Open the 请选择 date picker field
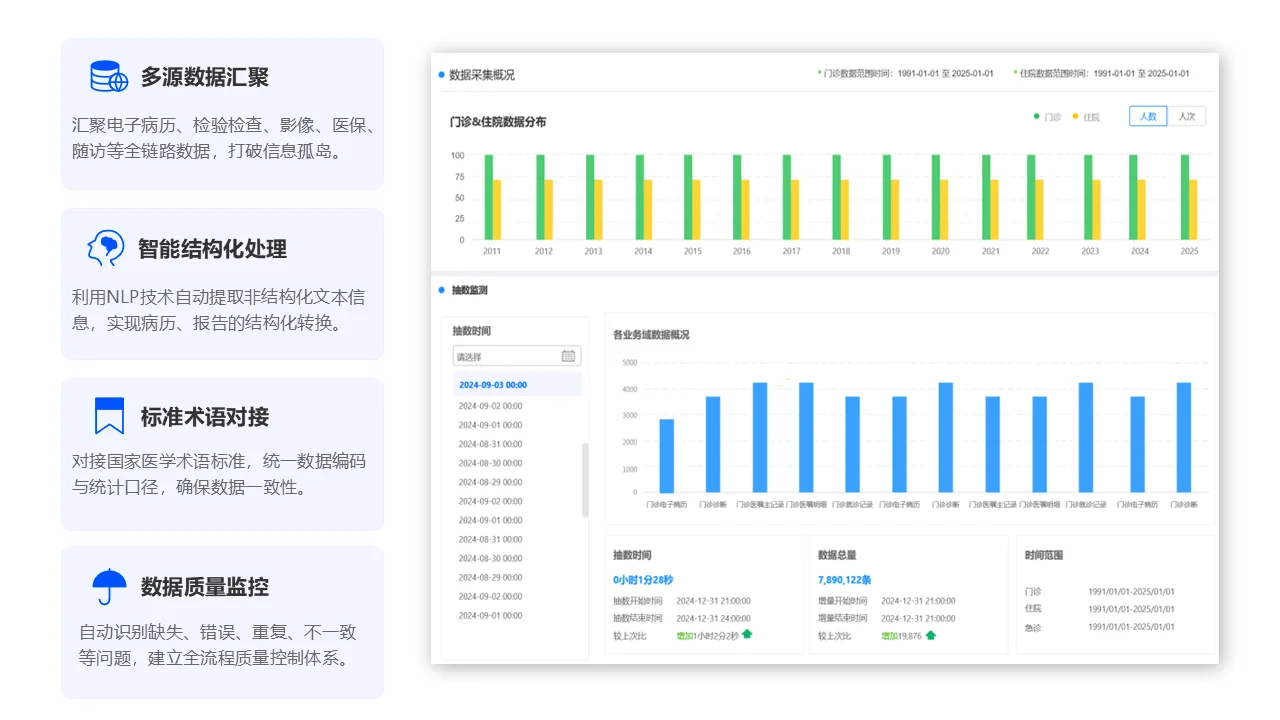 [x=516, y=356]
